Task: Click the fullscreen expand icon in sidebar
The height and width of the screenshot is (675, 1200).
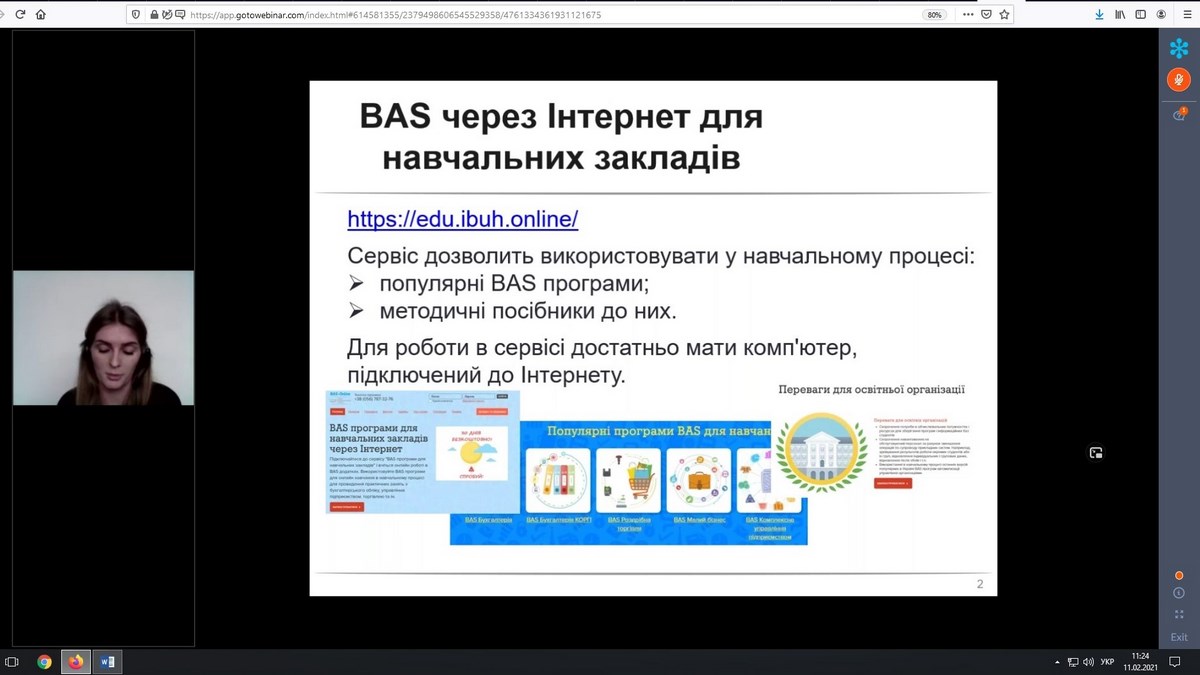Action: pyautogui.click(x=1179, y=614)
